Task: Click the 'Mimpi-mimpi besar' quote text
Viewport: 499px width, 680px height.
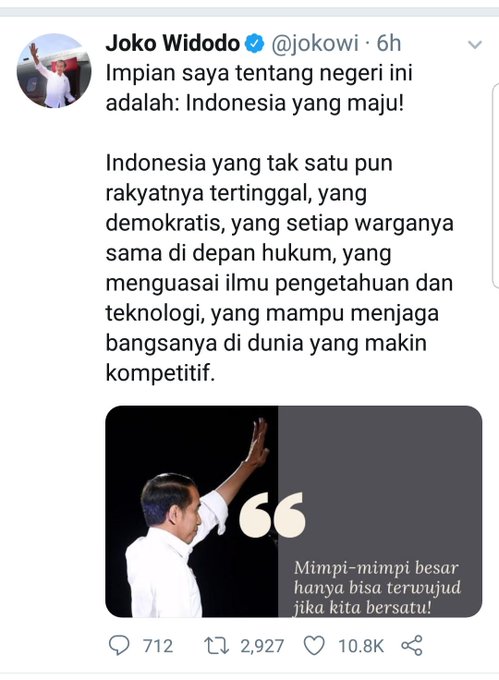Action: click(377, 587)
